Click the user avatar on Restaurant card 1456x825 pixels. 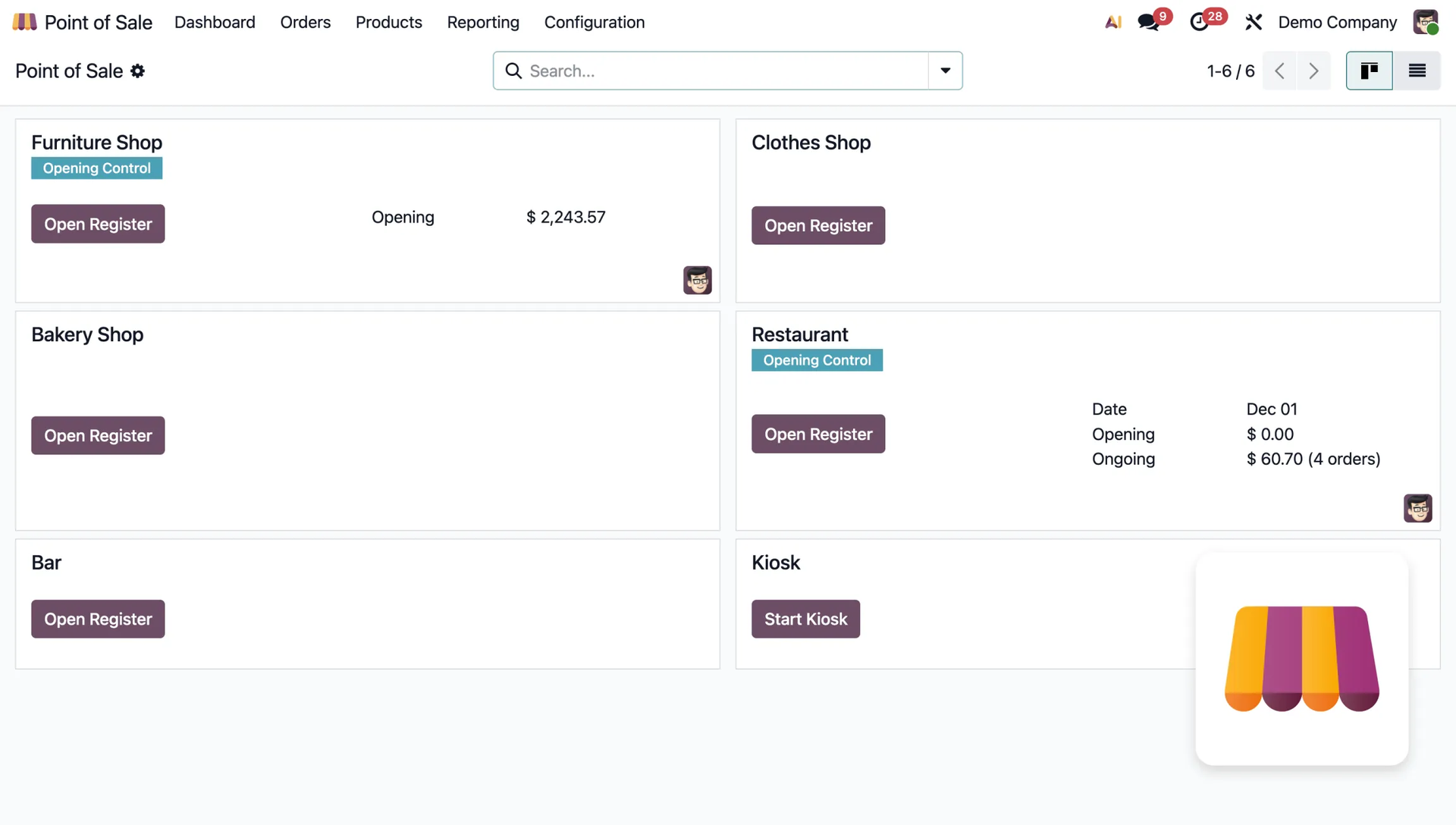click(1417, 508)
